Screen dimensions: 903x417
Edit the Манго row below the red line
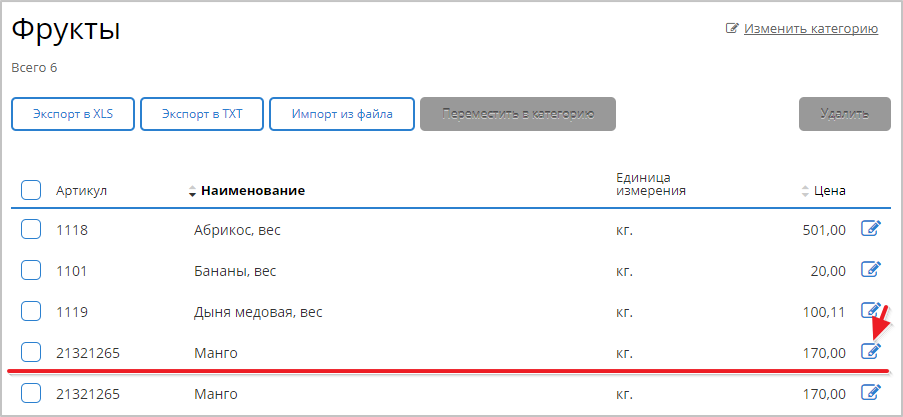point(871,392)
